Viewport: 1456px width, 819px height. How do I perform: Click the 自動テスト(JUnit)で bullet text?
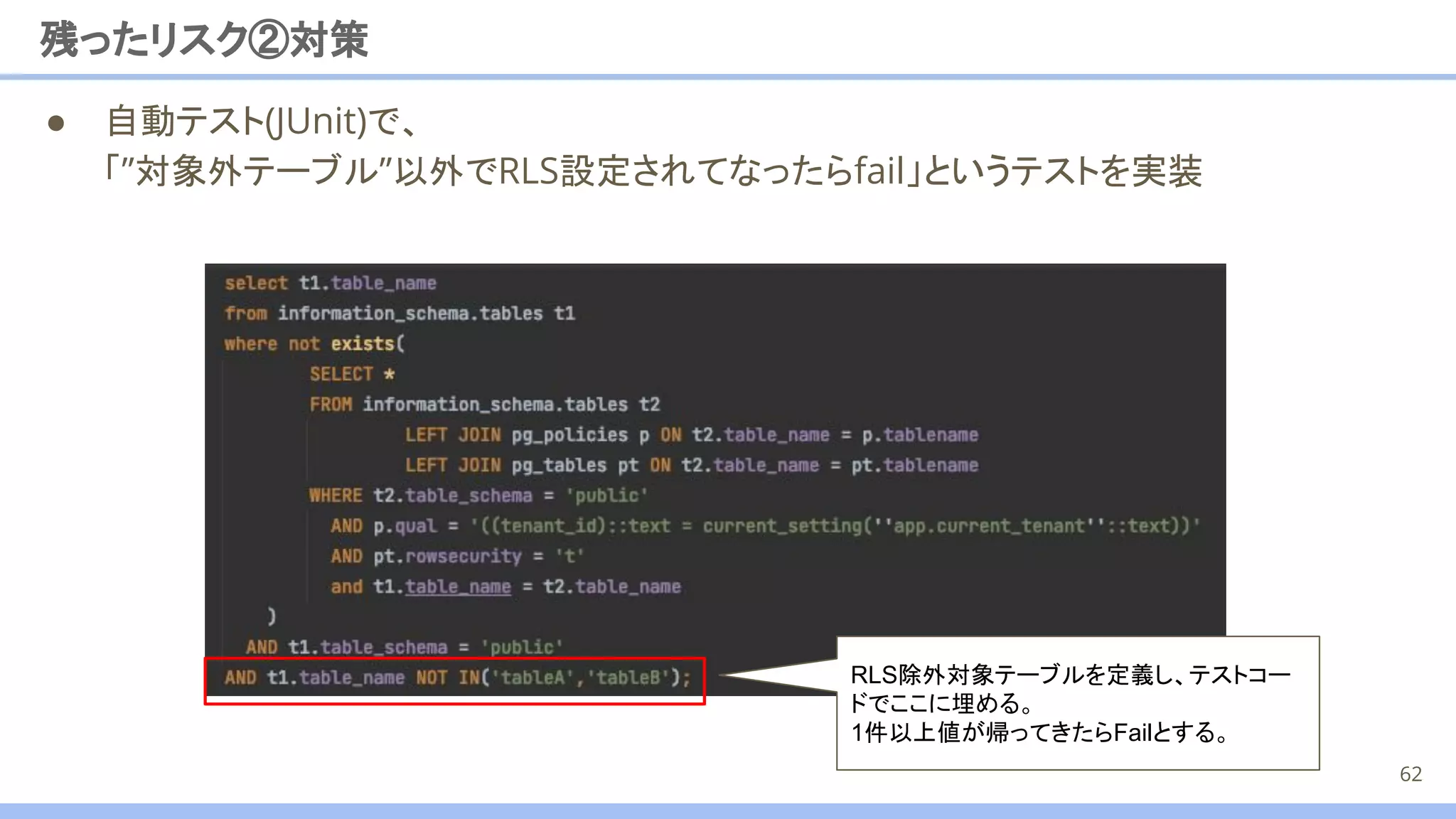tap(260, 121)
